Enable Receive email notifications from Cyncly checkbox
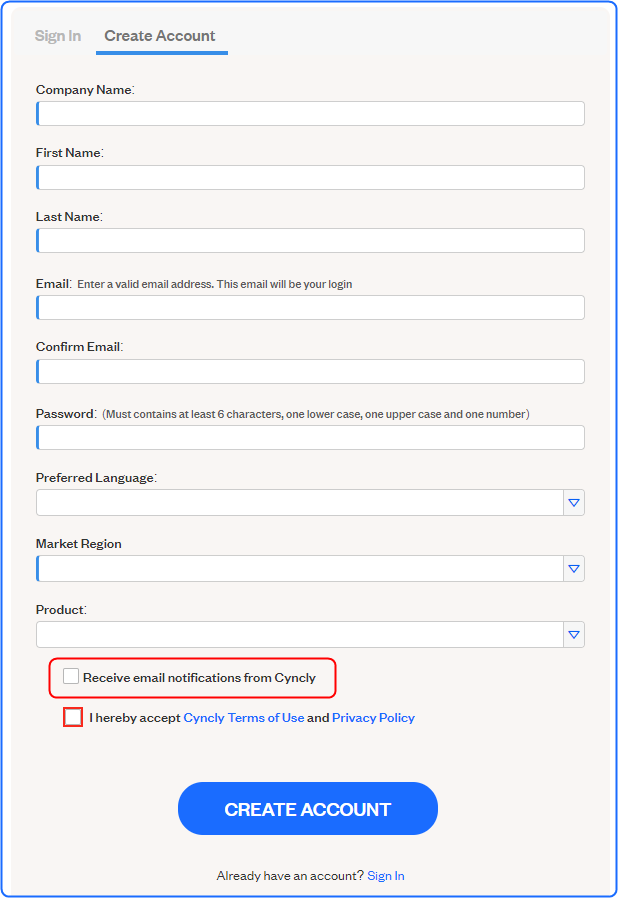This screenshot has height=898, width=618. click(x=71, y=677)
